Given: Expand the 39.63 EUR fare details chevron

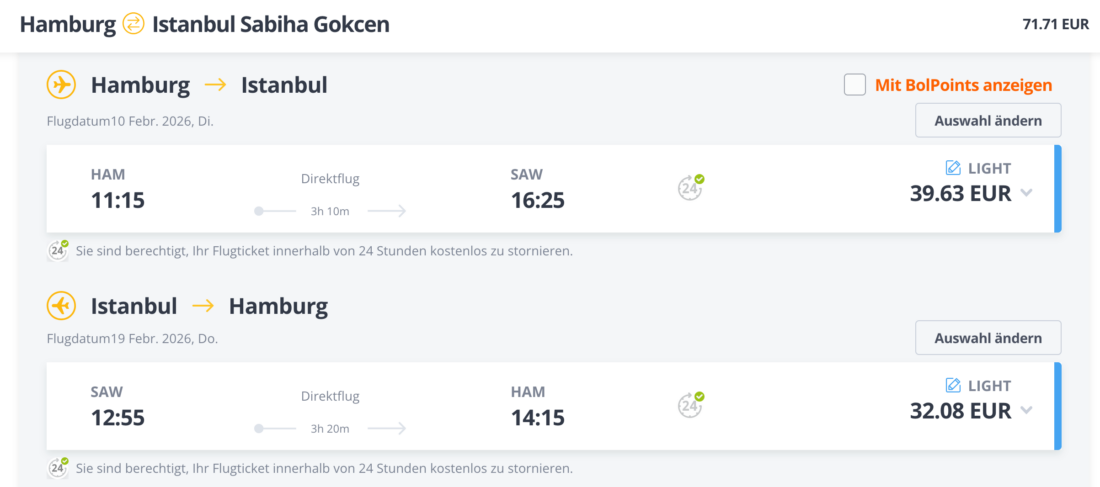Looking at the screenshot, I should coord(1026,194).
